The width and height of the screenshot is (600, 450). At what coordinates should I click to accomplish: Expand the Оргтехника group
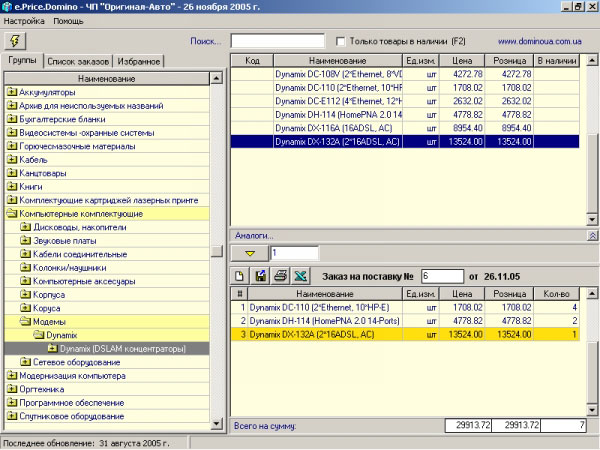pos(12,389)
